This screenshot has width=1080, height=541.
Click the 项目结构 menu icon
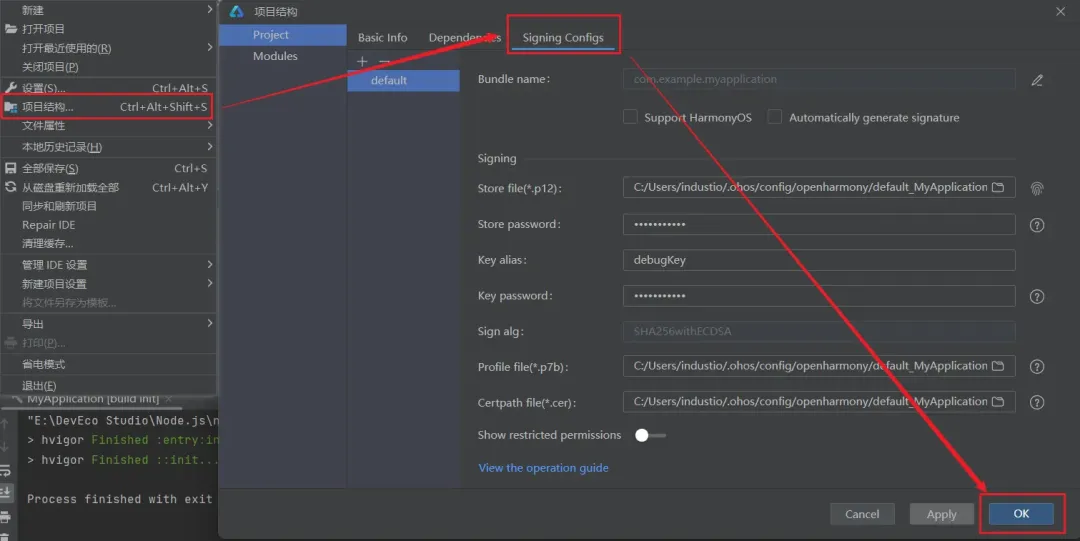point(10,107)
